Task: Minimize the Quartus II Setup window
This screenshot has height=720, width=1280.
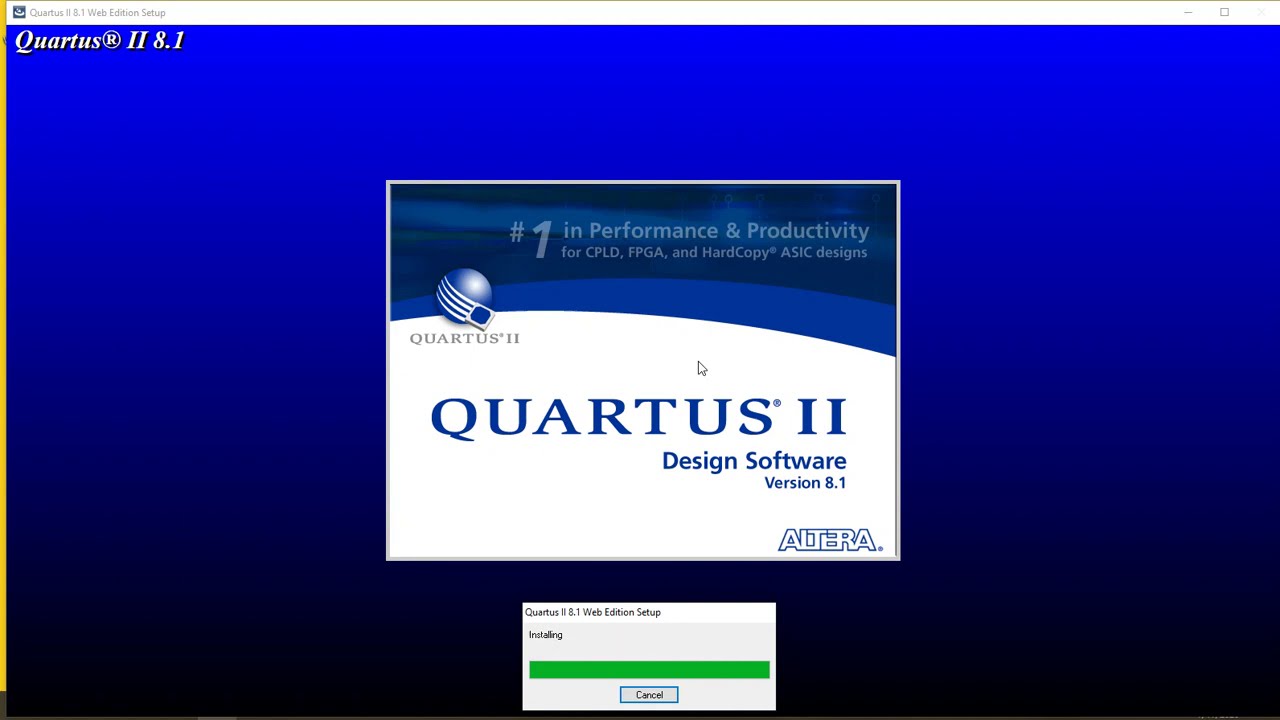Action: tap(1188, 12)
